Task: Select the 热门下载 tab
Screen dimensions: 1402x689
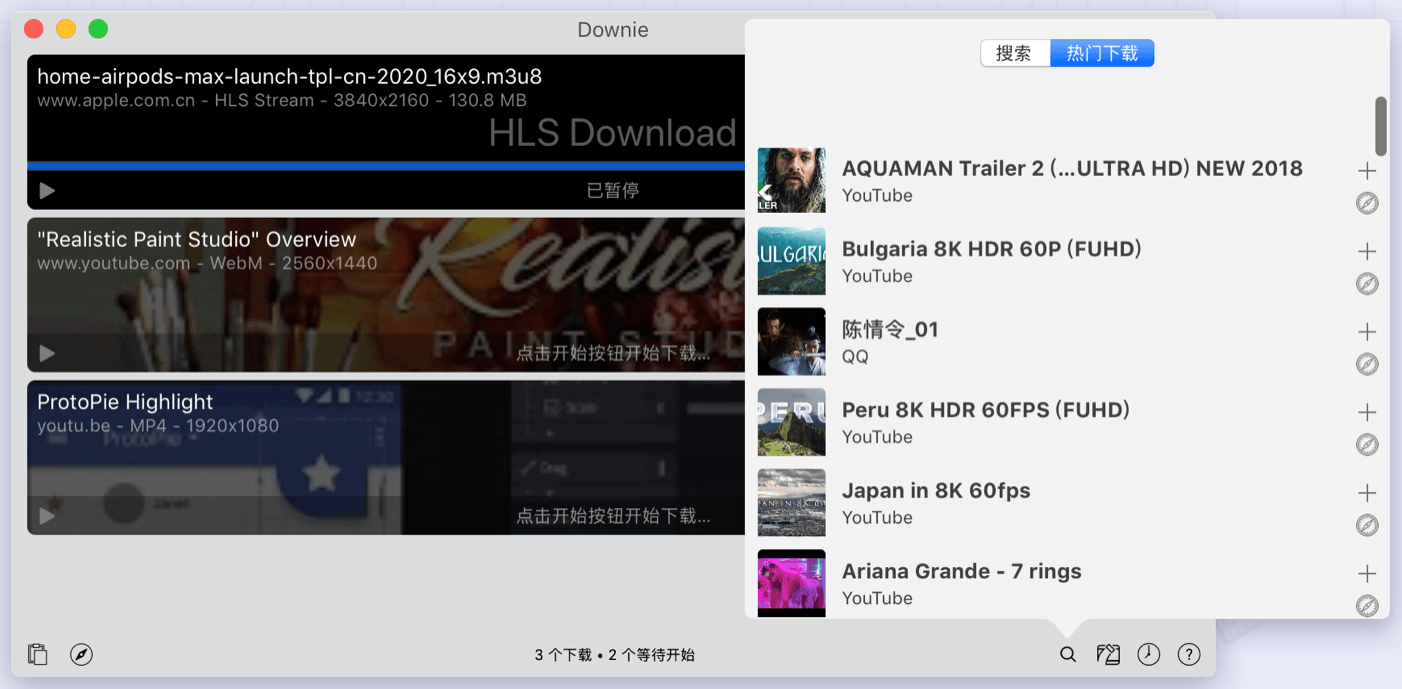Action: tap(1102, 53)
